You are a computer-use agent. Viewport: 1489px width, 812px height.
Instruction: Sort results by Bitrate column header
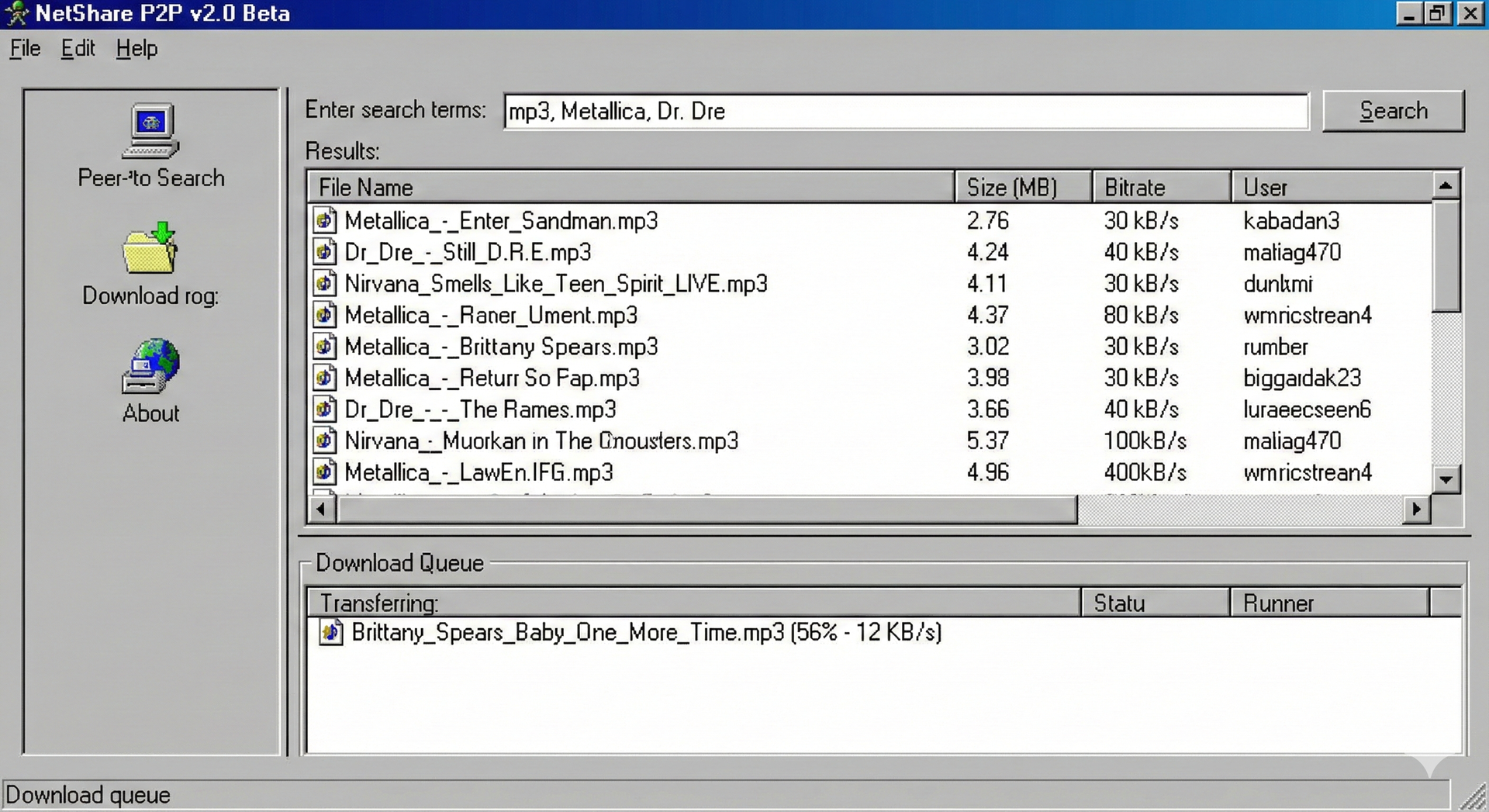[x=1162, y=187]
